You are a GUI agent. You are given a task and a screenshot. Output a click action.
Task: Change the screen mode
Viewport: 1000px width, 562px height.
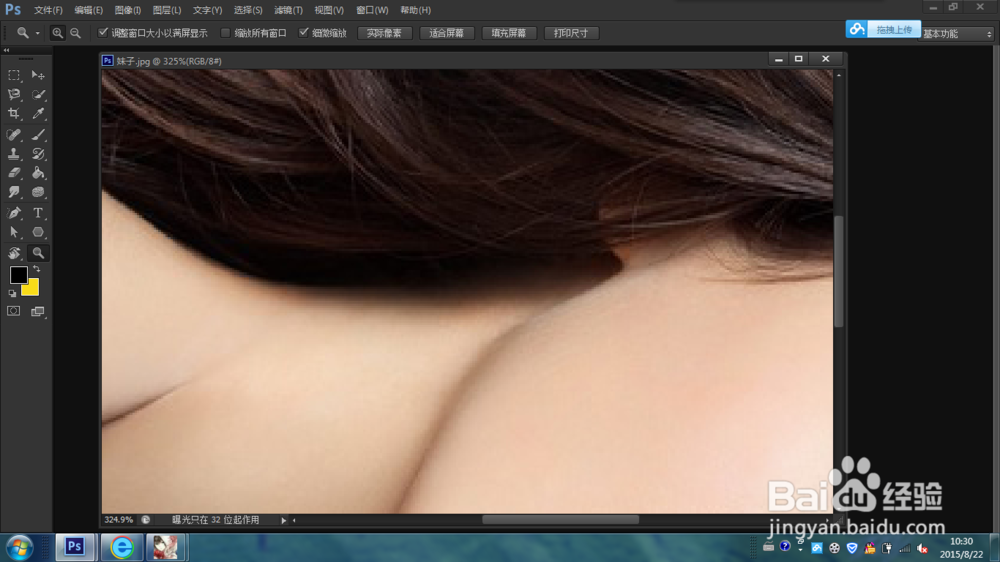[38, 311]
